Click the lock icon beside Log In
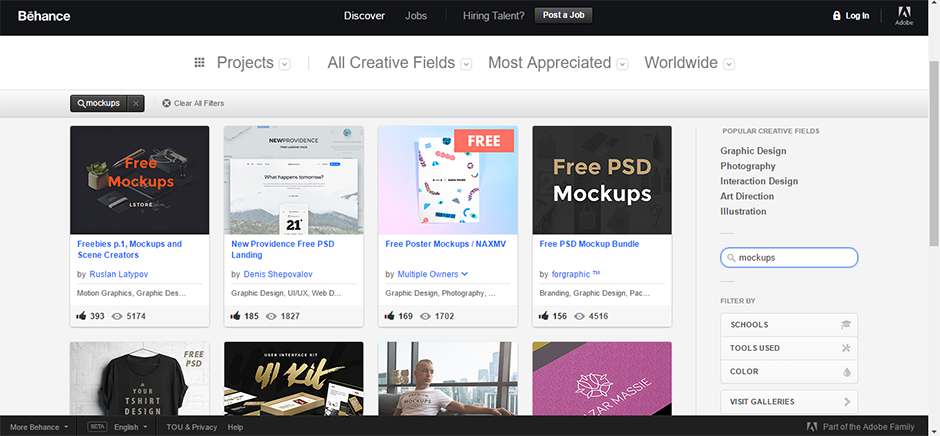The image size is (940, 436). pos(836,16)
